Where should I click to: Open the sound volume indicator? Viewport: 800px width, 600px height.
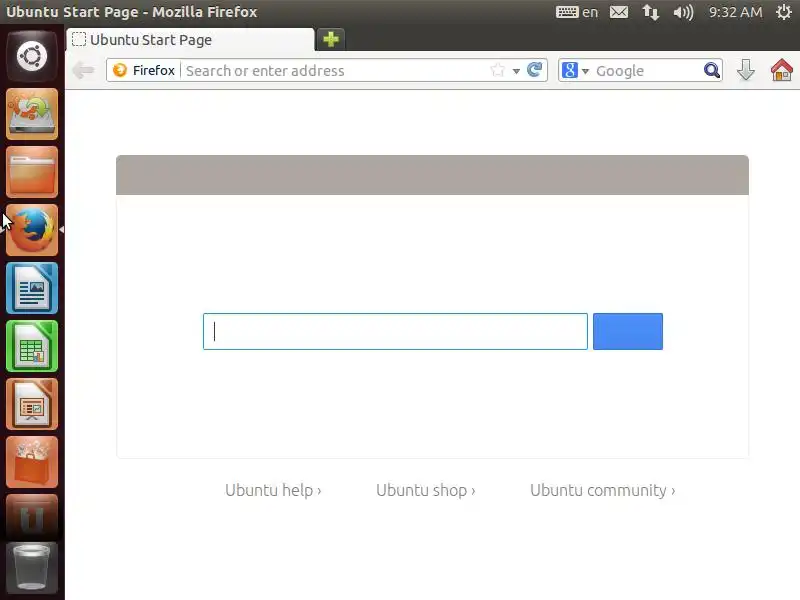(683, 12)
